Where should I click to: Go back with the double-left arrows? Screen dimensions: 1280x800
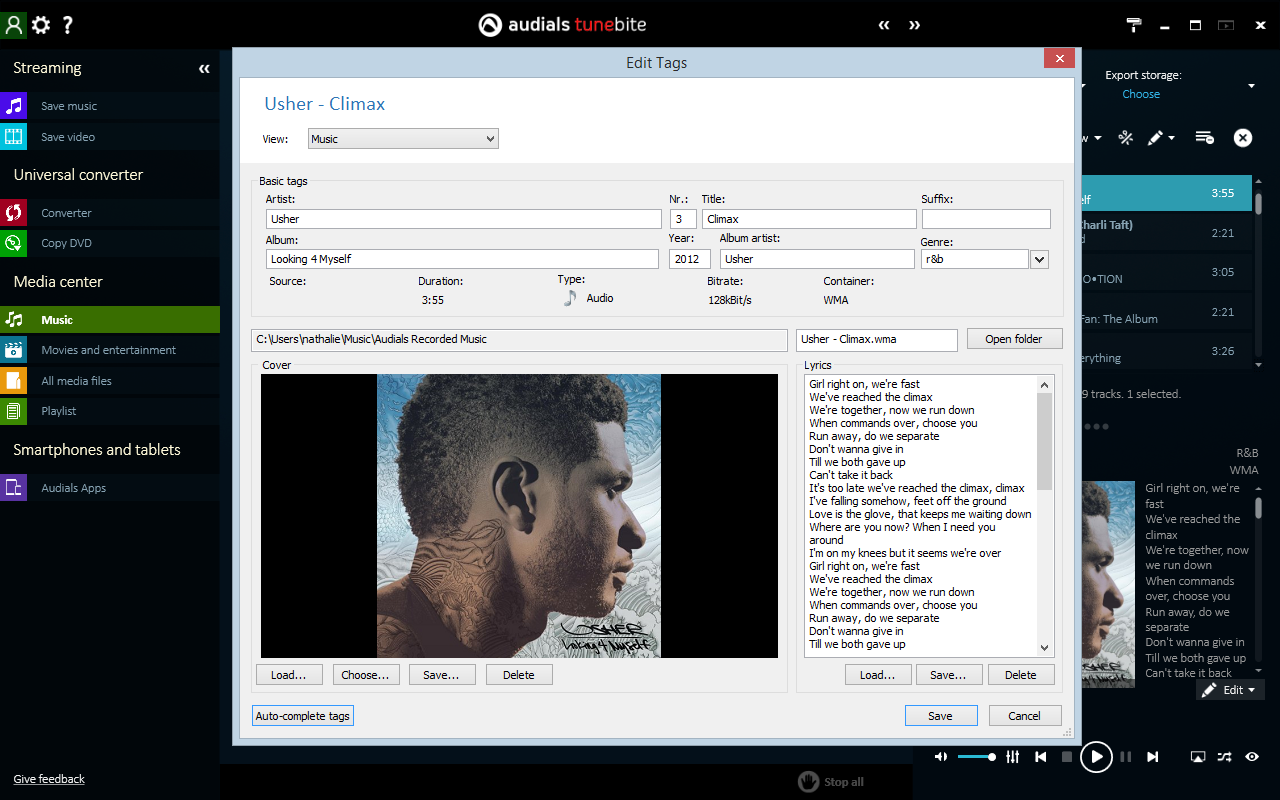point(884,25)
